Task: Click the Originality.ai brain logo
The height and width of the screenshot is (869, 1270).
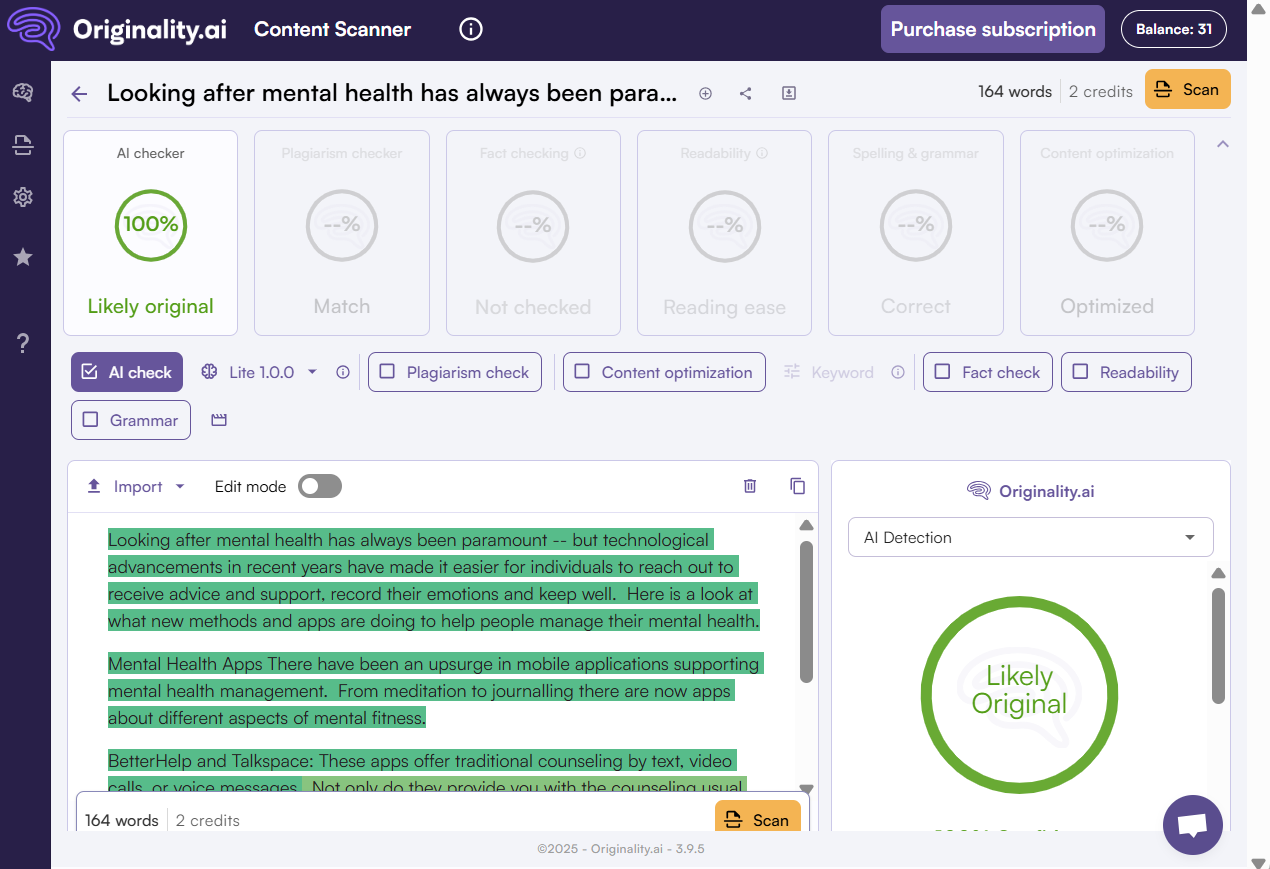Action: (x=34, y=29)
